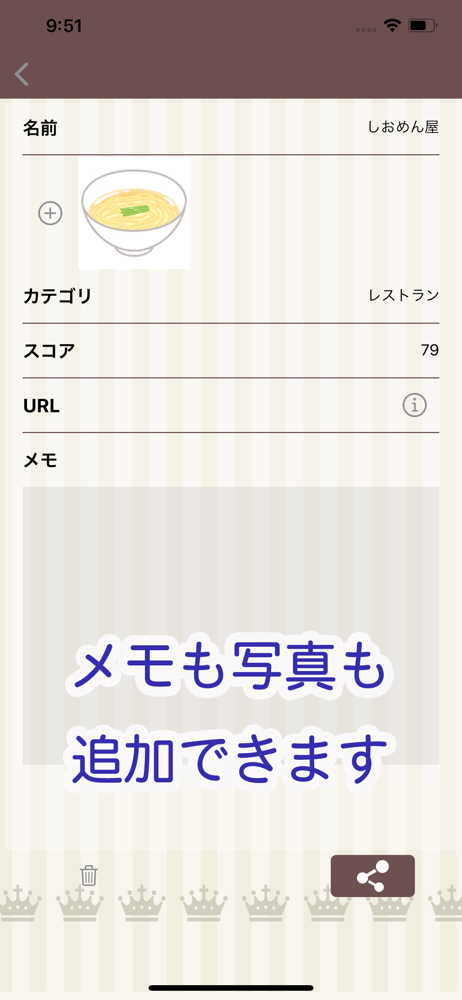Check the battery indicator icon
462x1000 pixels.
[422, 26]
